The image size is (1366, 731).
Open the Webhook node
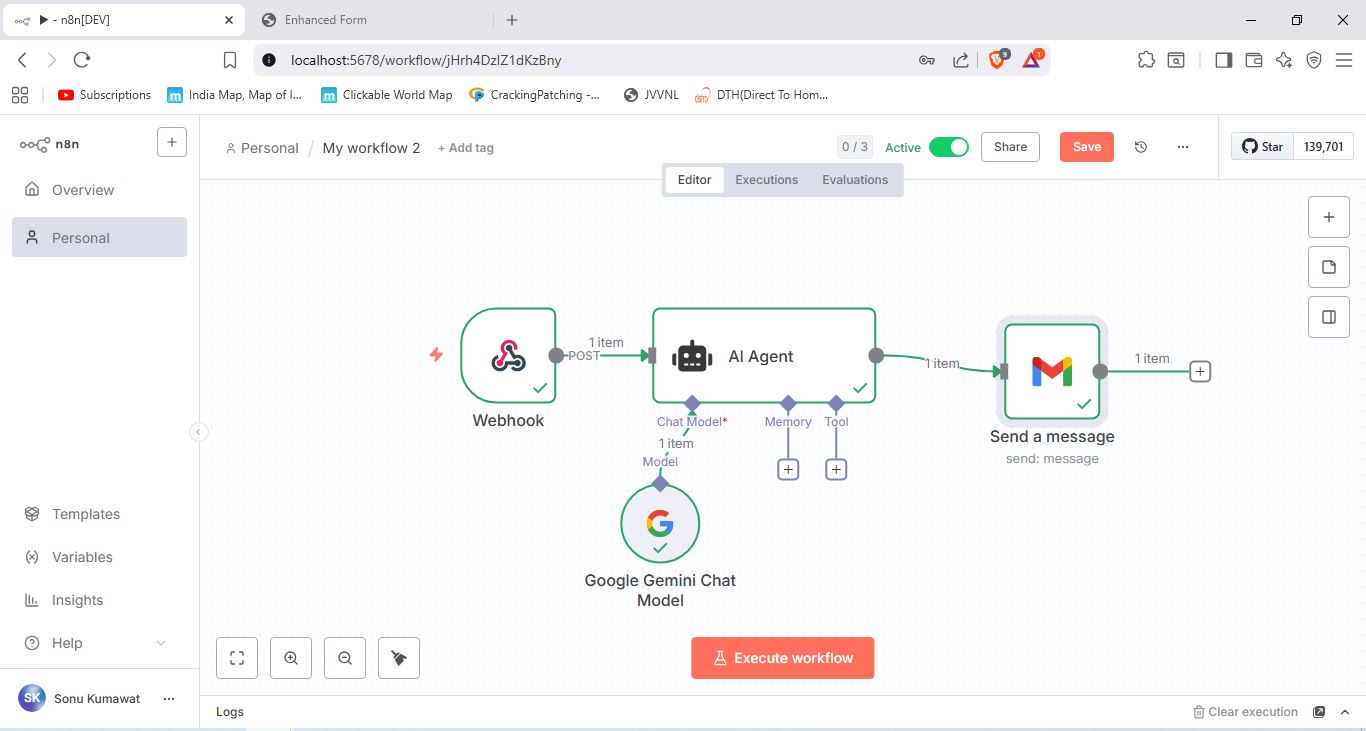pos(508,355)
